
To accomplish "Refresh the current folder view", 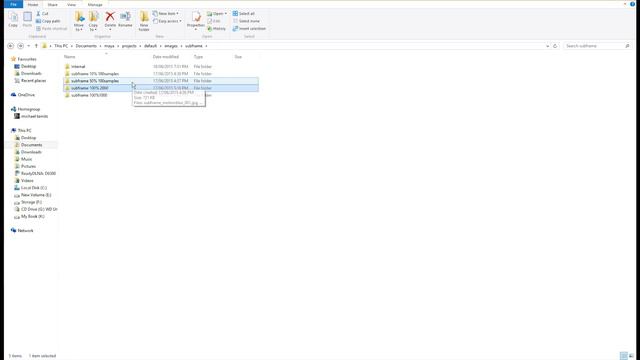I will click(x=555, y=46).
